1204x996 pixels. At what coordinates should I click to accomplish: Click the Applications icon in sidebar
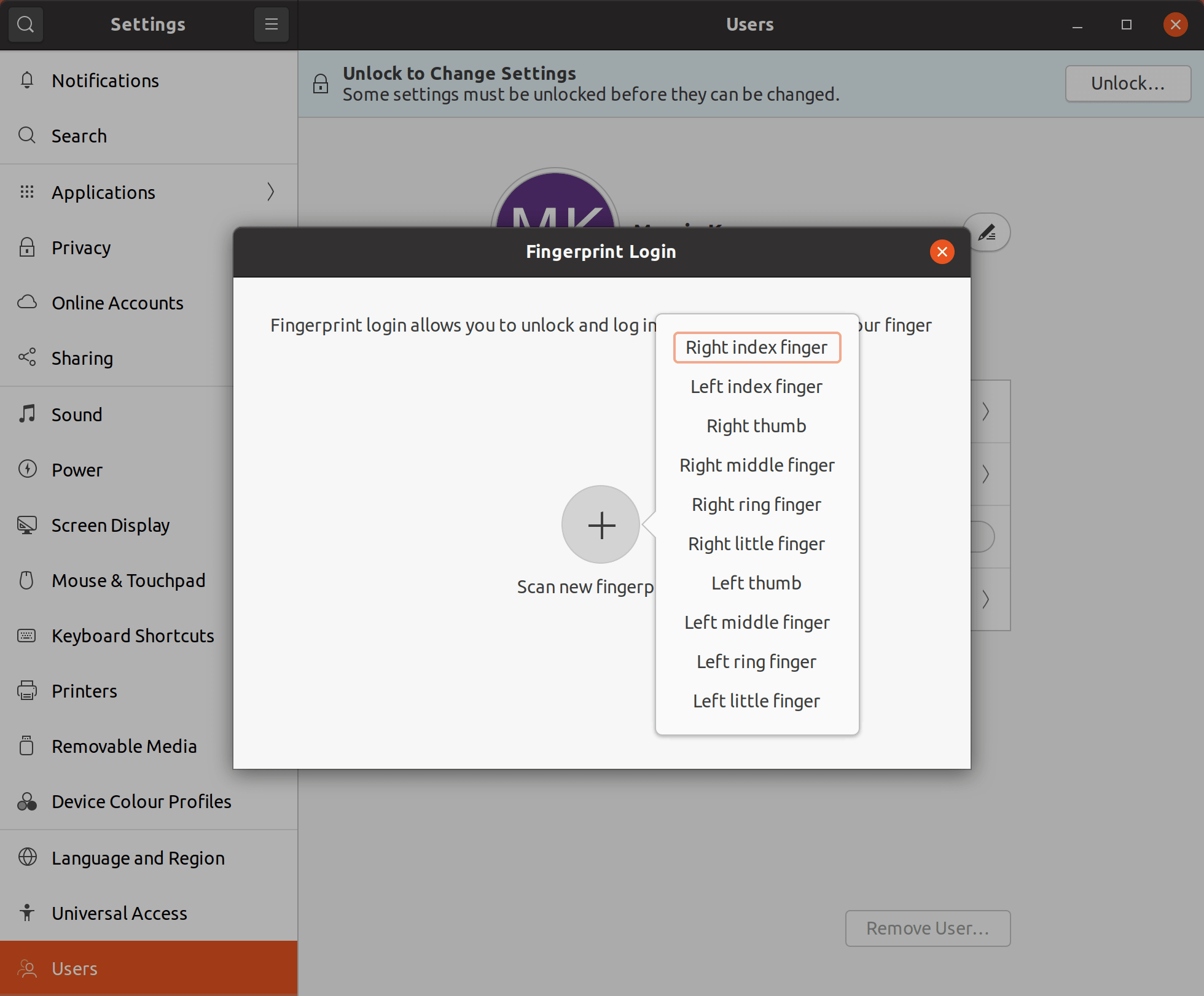27,192
